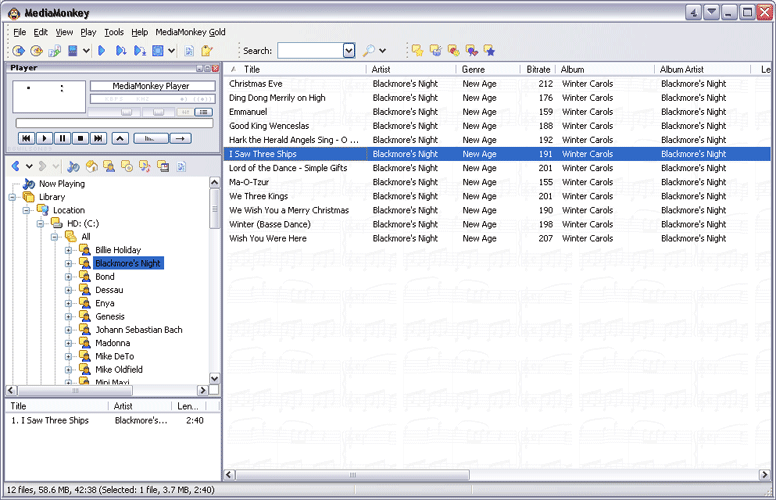Expand the Enya artist node
776x500 pixels.
tap(69, 303)
